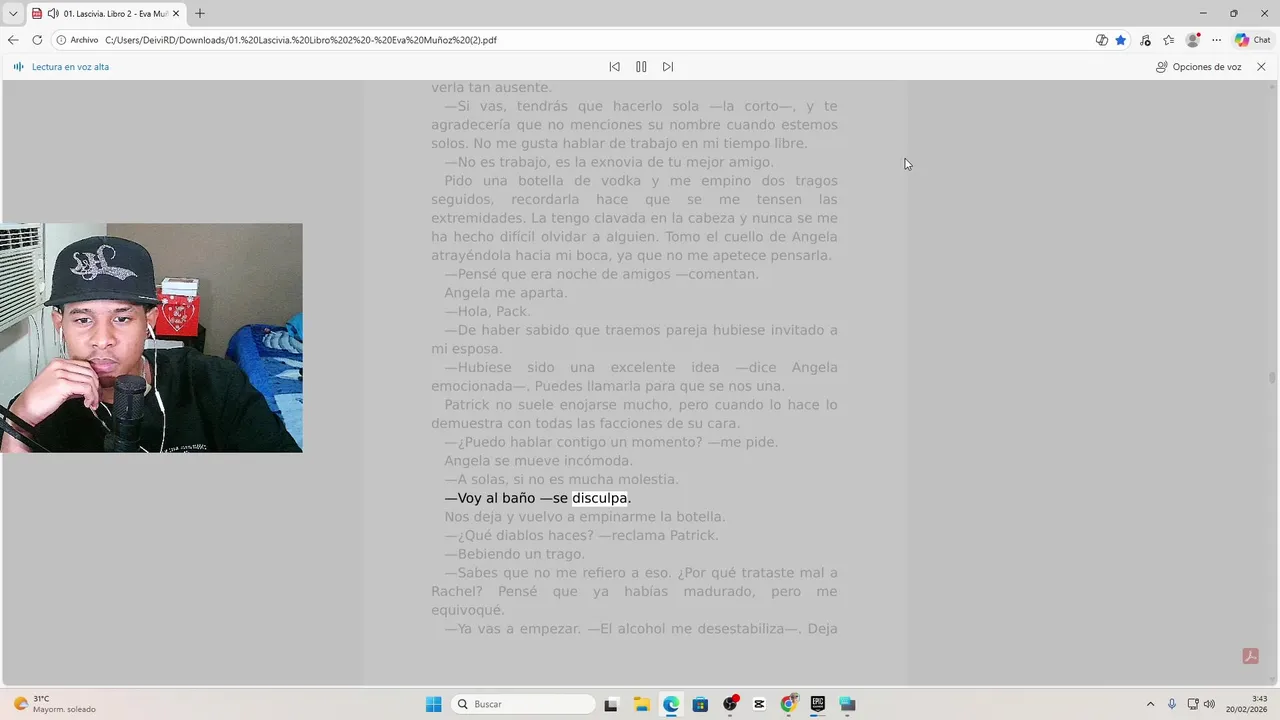Toggle the favorites star for this page

tap(1121, 40)
